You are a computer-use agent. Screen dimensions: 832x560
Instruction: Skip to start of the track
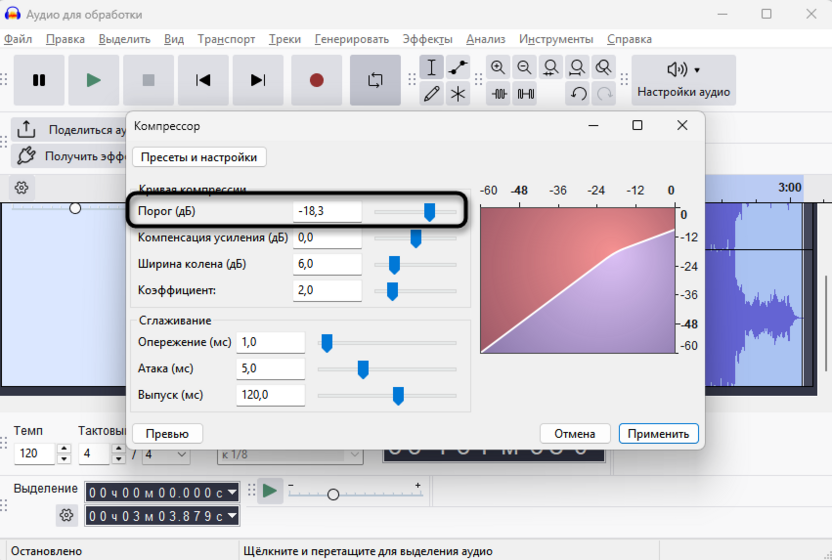pyautogui.click(x=203, y=80)
